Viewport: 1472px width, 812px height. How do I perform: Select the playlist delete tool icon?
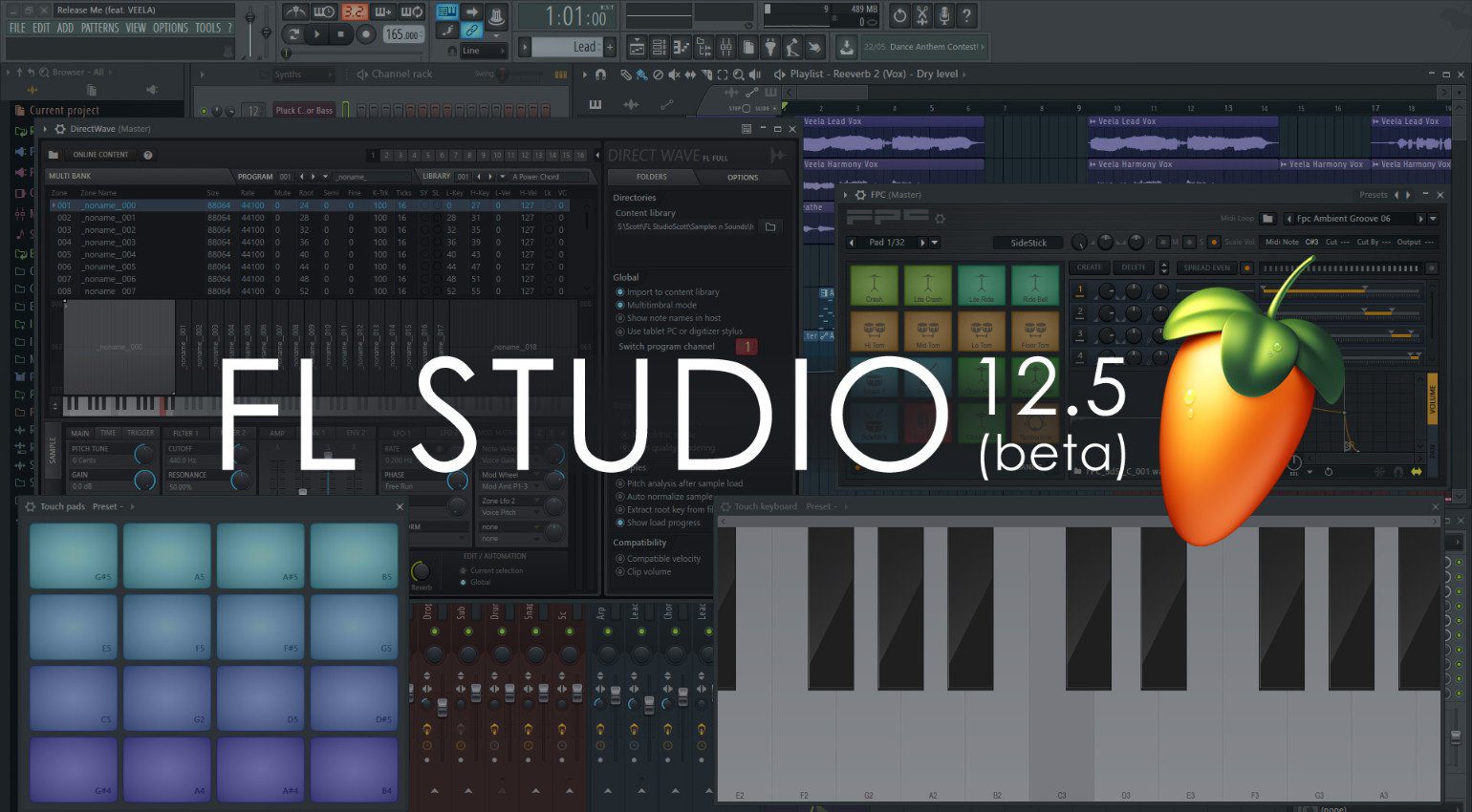658,75
